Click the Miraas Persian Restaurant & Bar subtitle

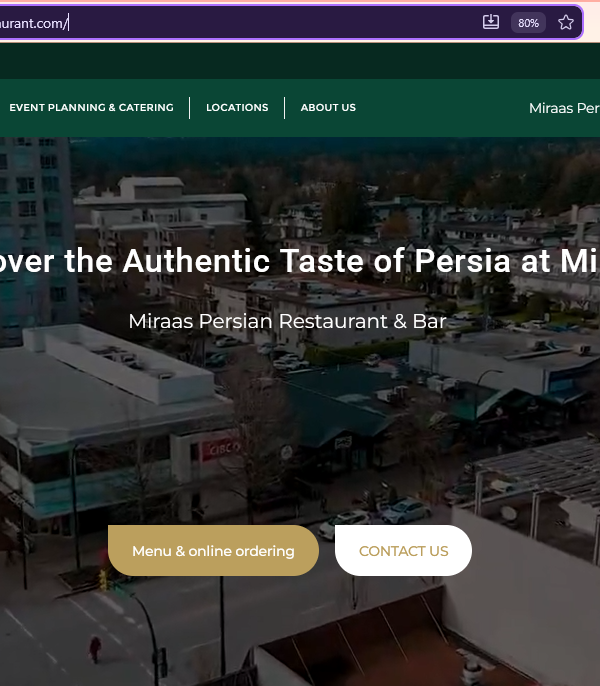point(287,322)
